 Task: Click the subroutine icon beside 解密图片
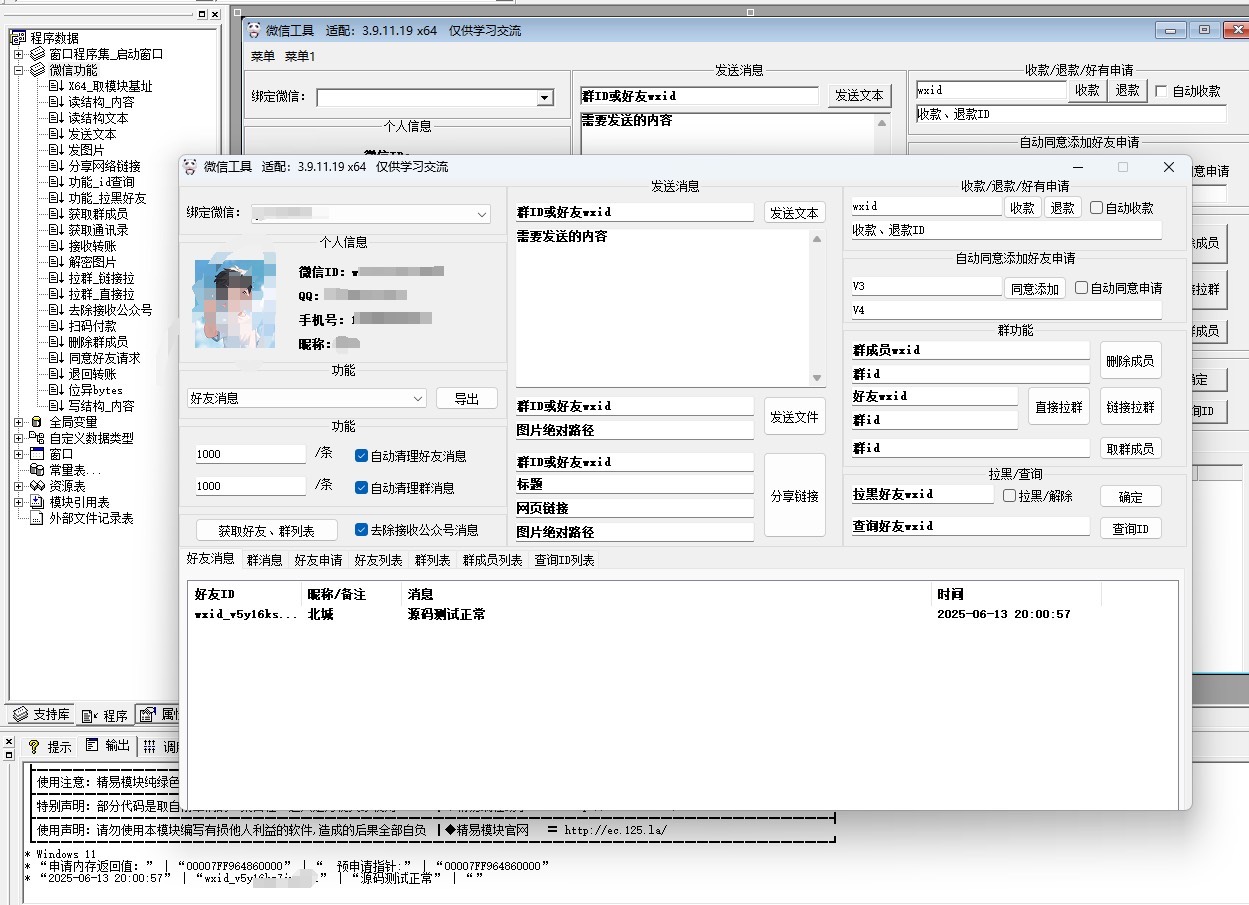point(56,262)
